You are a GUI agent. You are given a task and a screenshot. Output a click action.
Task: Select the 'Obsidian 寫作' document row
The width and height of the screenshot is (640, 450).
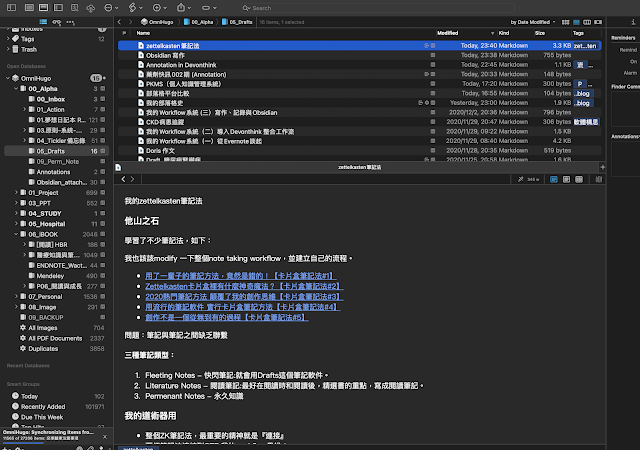pos(360,55)
